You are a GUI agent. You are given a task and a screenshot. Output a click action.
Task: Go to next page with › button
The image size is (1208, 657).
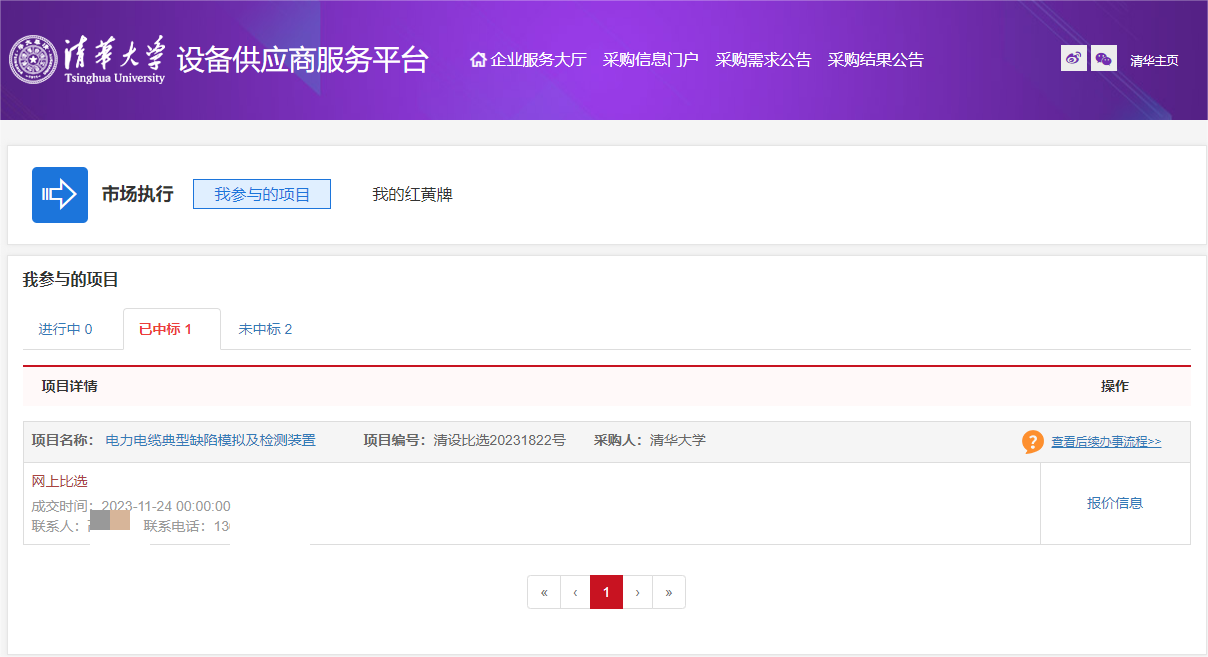tap(637, 592)
